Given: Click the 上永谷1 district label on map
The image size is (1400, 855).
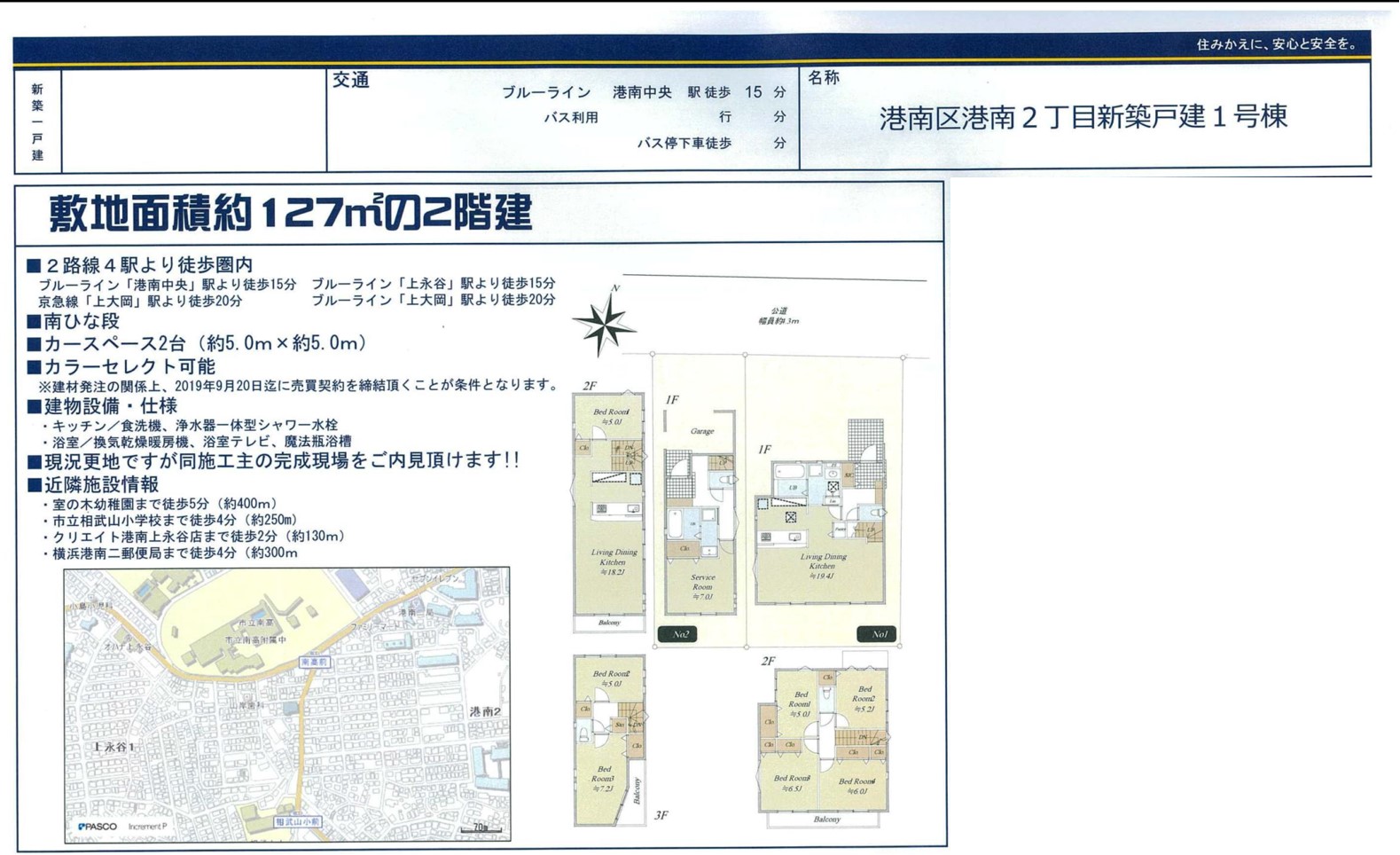Looking at the screenshot, I should tap(113, 747).
